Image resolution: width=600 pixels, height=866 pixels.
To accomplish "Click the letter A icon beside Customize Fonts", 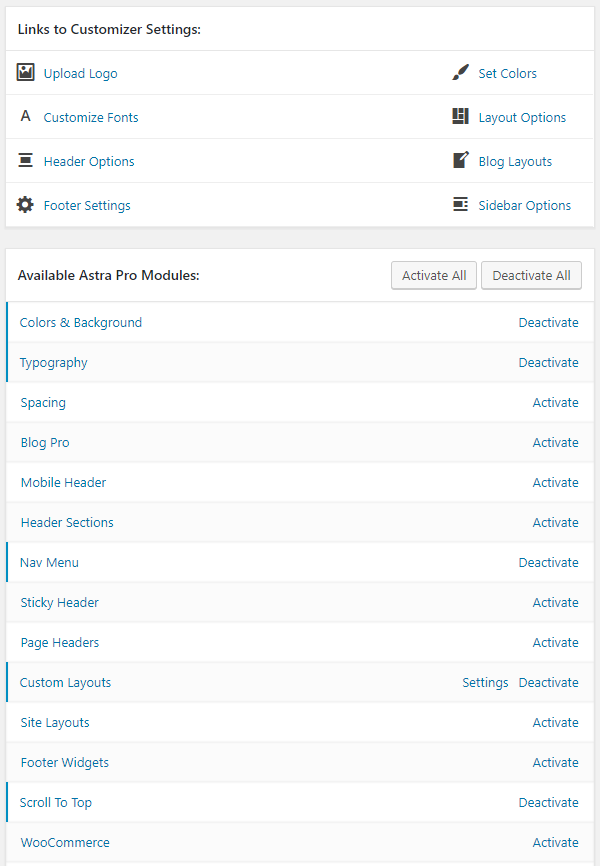I will click(25, 116).
